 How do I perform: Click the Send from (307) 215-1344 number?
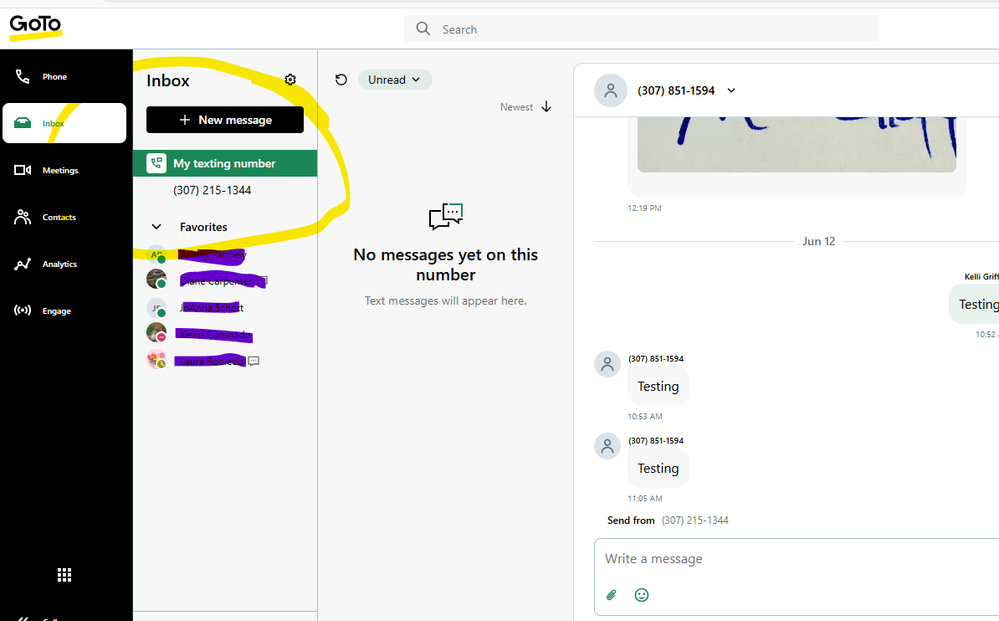tap(694, 520)
